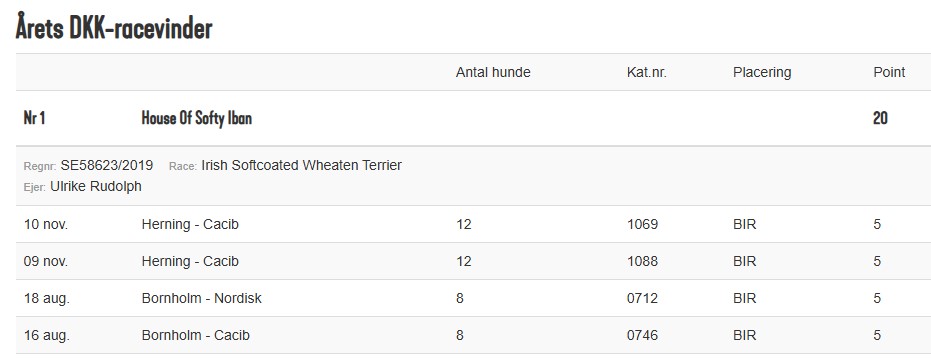Select the Placering column header
The image size is (931, 361).
[762, 72]
